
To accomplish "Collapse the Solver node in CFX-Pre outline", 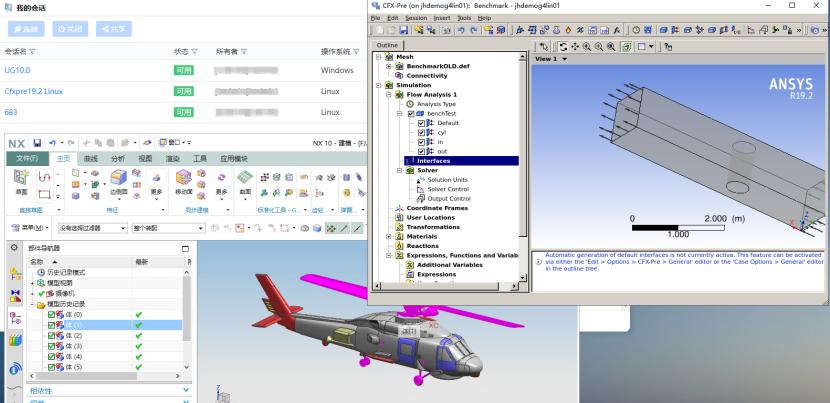I will 400,171.
